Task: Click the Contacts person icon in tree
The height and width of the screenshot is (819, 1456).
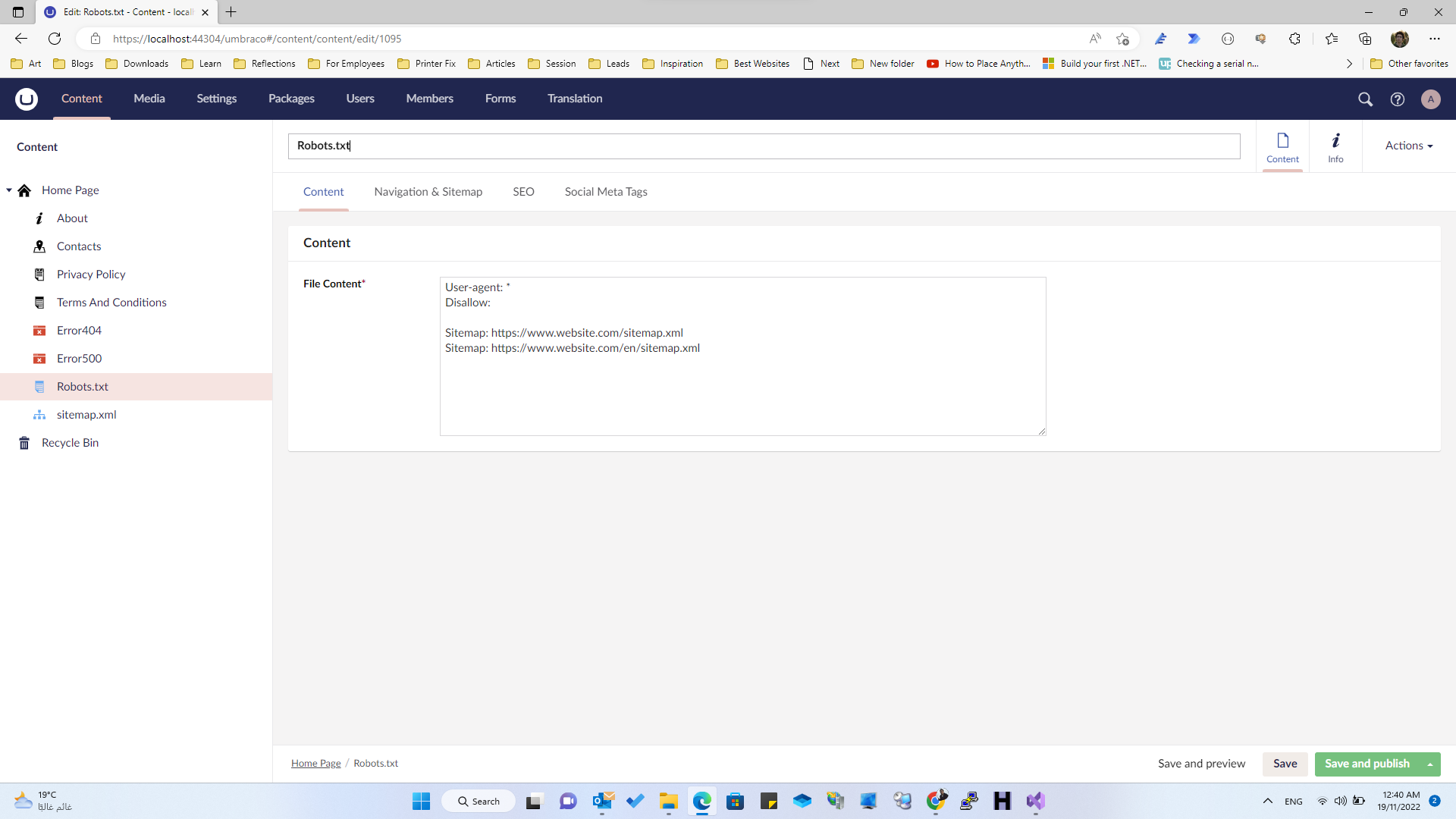Action: (39, 246)
